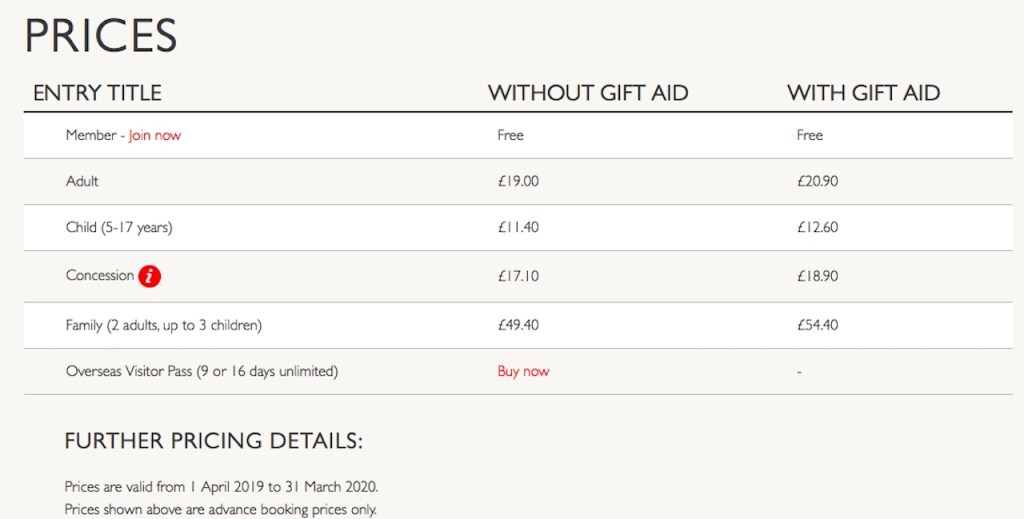Select the WITHOUT GIFT AID column header

pos(588,93)
